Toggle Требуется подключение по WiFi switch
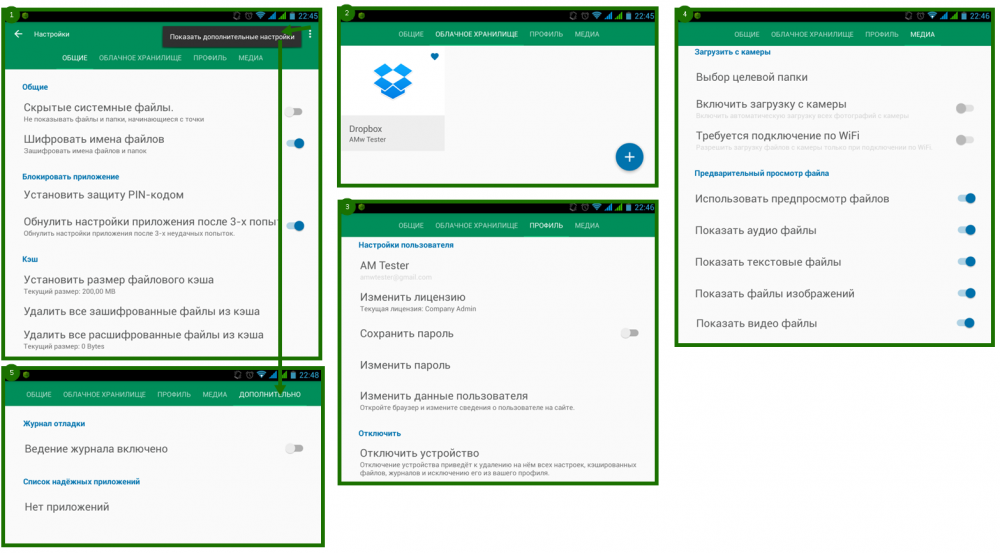The height and width of the screenshot is (553, 1000). point(965,140)
